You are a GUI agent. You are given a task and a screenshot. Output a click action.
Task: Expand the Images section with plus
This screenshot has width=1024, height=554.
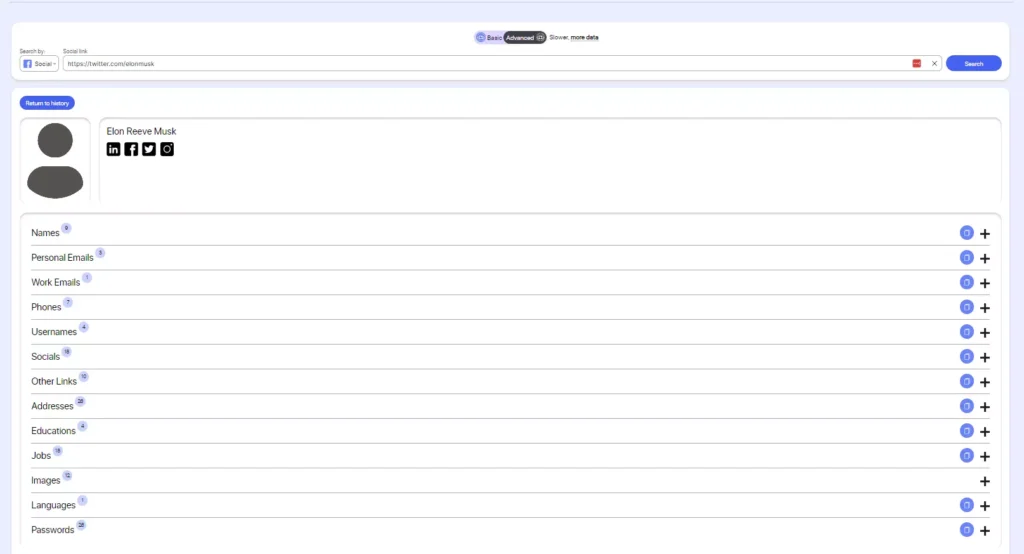pyautogui.click(x=985, y=481)
